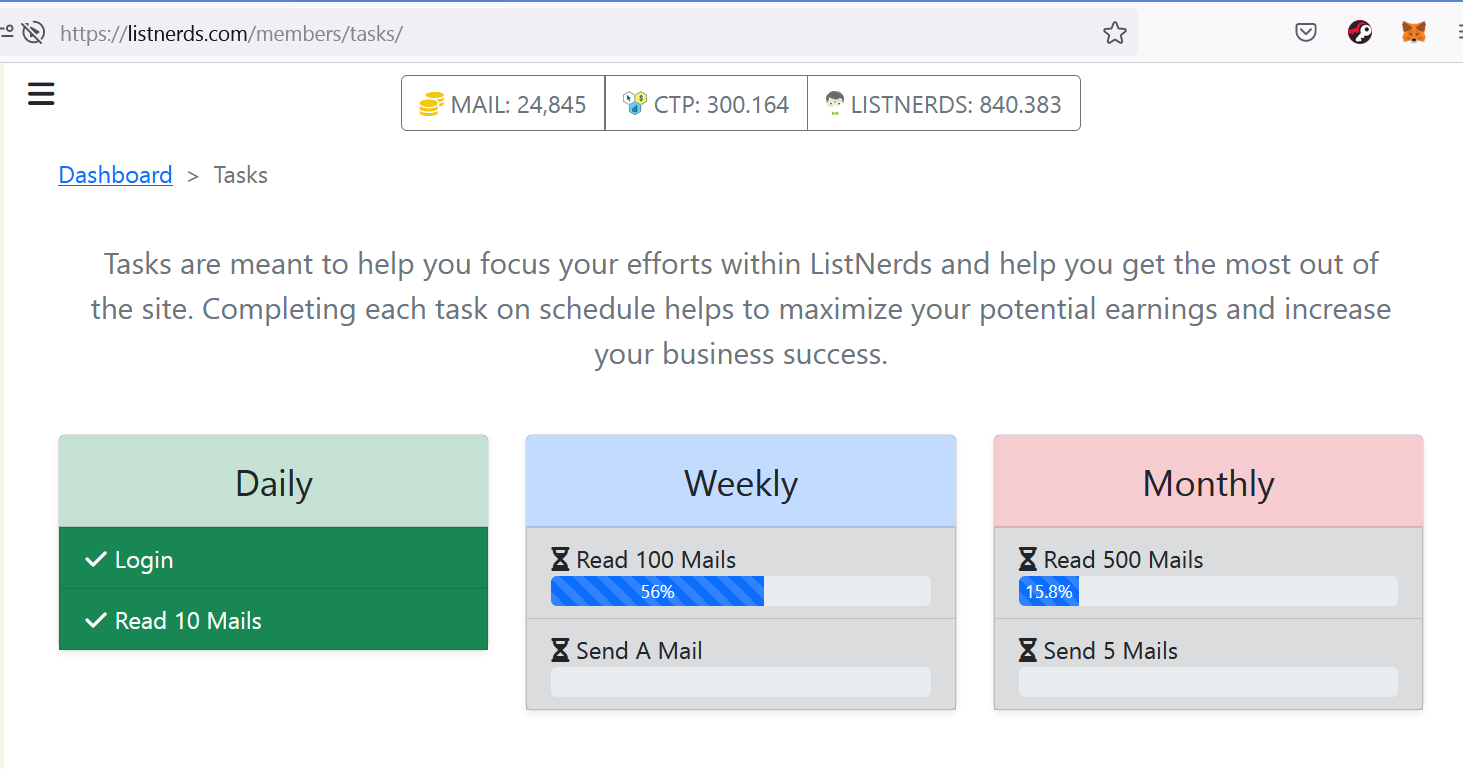Screen dimensions: 1463x769
Task: Click the Pocket save icon
Action: pyautogui.click(x=1306, y=33)
